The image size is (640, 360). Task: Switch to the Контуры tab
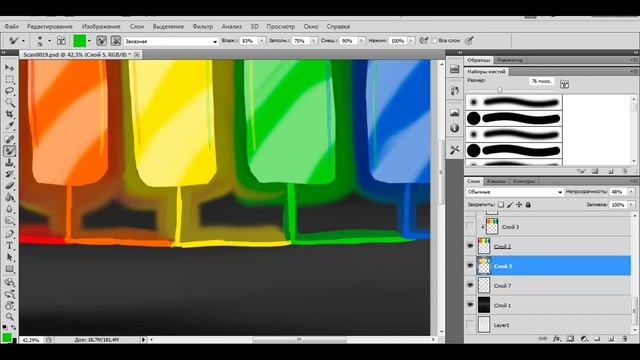pyautogui.click(x=524, y=181)
